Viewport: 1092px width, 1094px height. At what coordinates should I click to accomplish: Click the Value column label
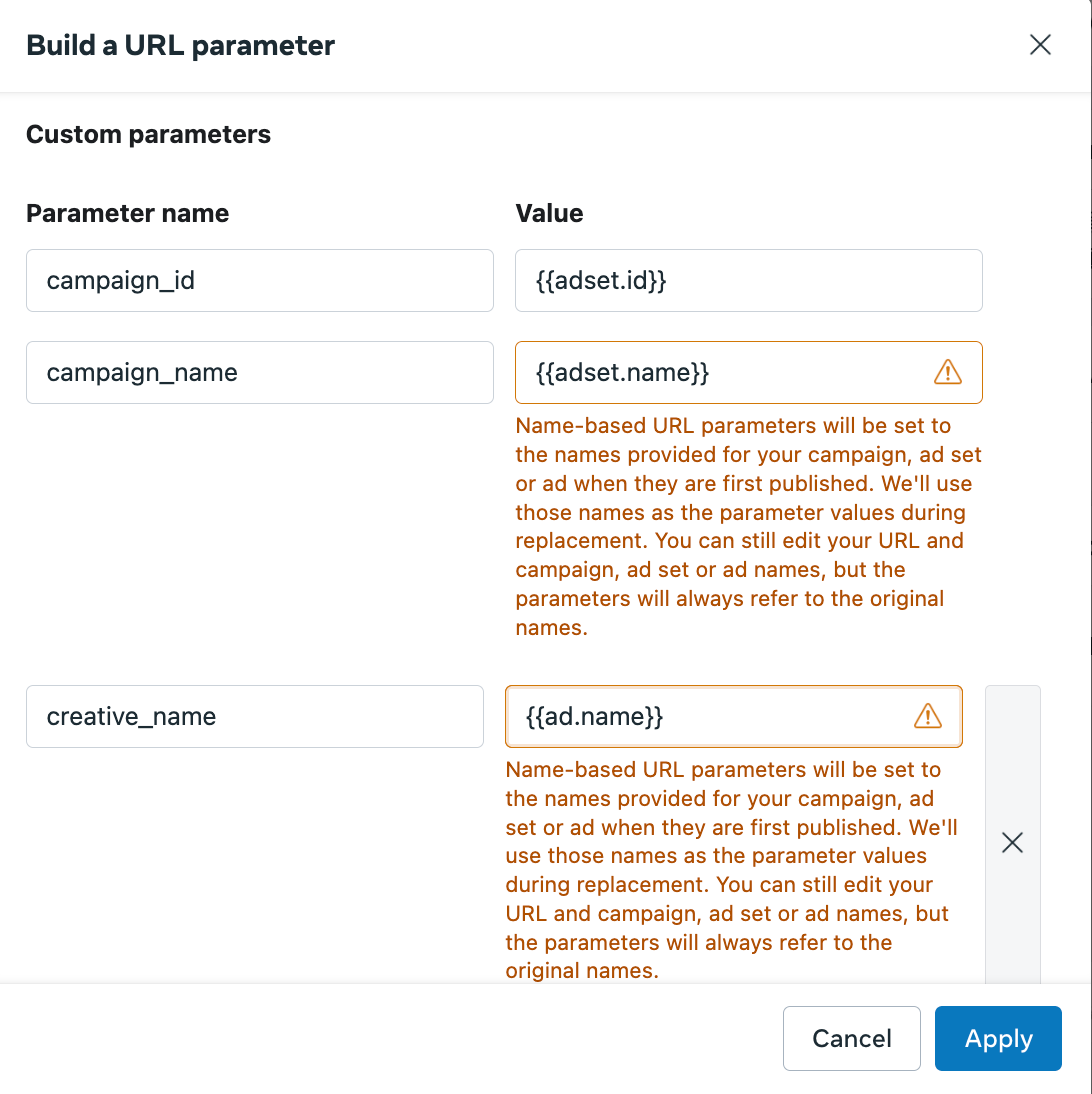(x=549, y=213)
